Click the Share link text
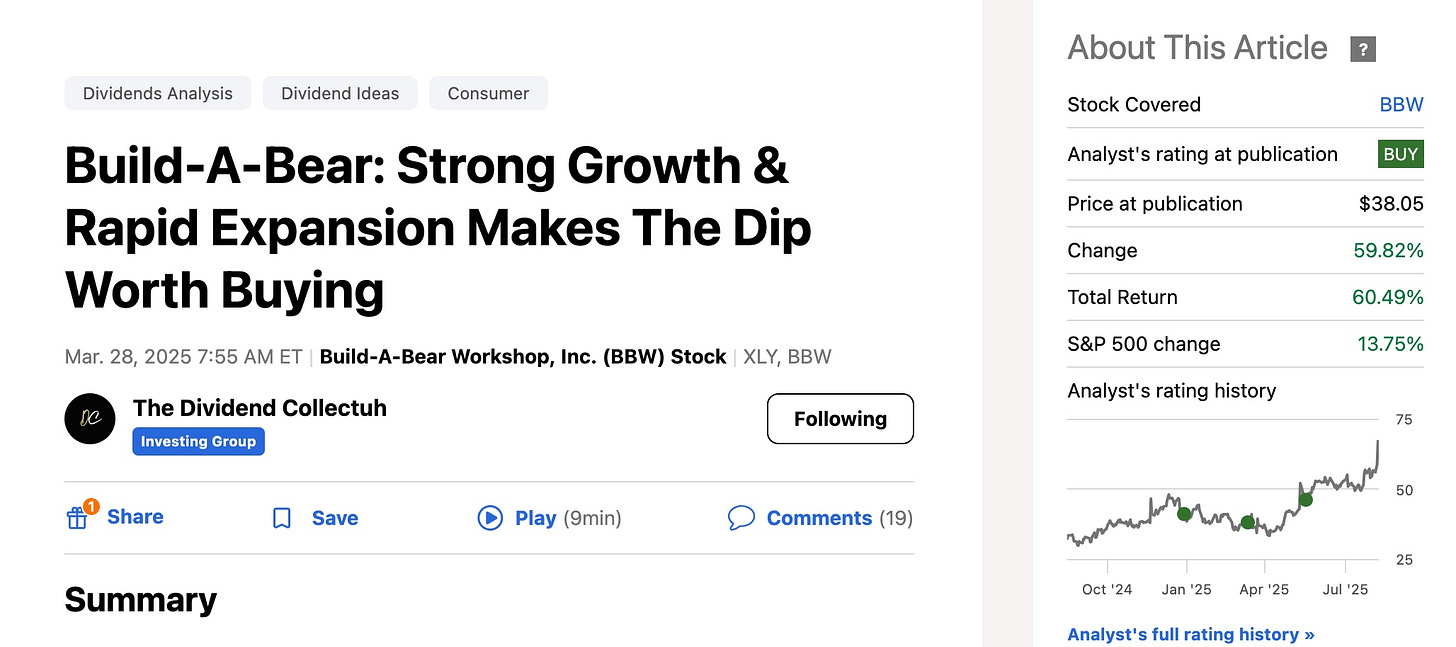This screenshot has height=647, width=1456. tap(135, 517)
